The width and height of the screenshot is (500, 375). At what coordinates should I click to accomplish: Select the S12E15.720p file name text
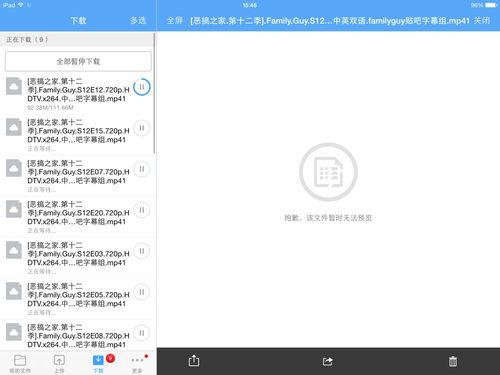pyautogui.click(x=78, y=131)
